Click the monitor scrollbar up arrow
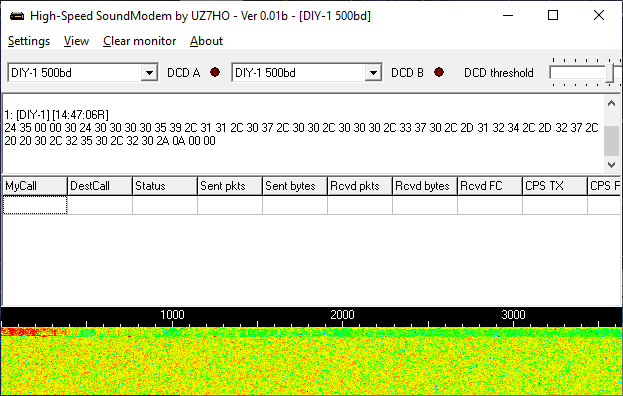Viewport: 623px width, 396px height. (611, 103)
